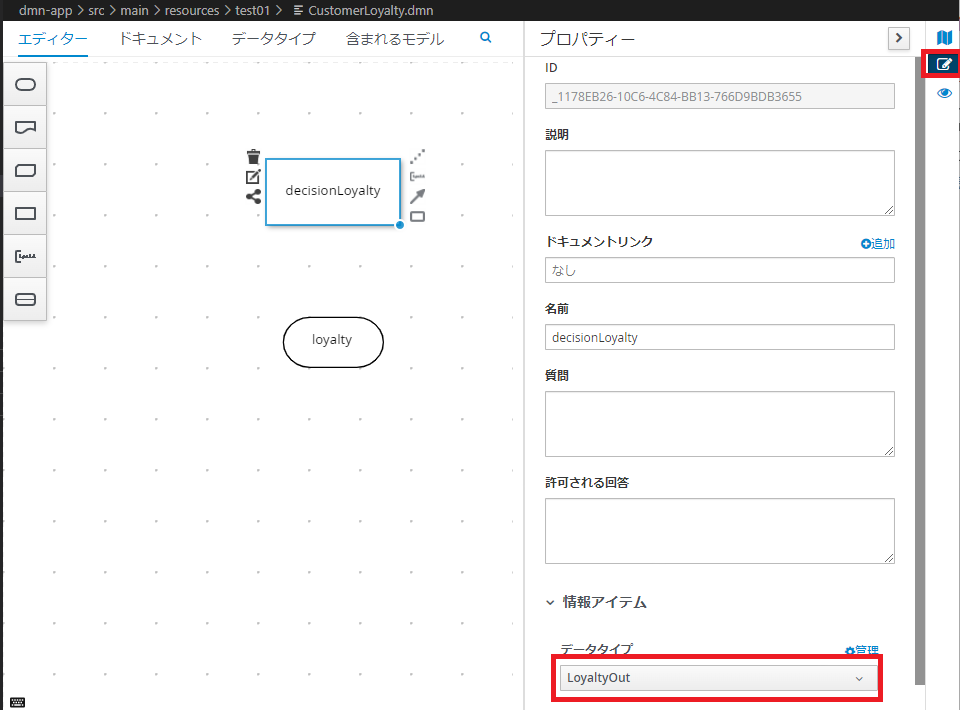960x710 pixels.
Task: Switch to the ドキュメント tab
Action: pos(160,39)
